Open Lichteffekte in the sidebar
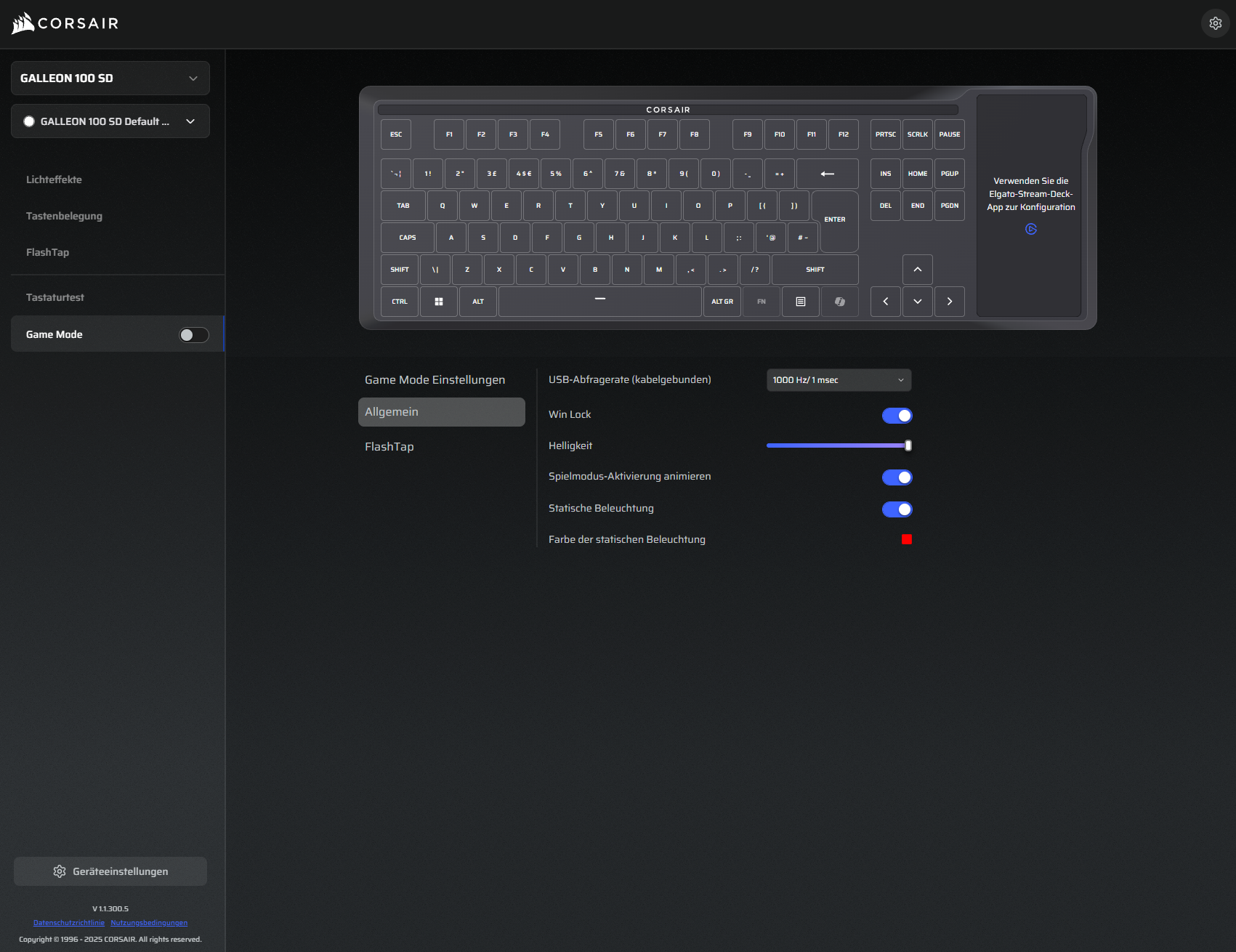Image resolution: width=1236 pixels, height=952 pixels. pos(54,179)
